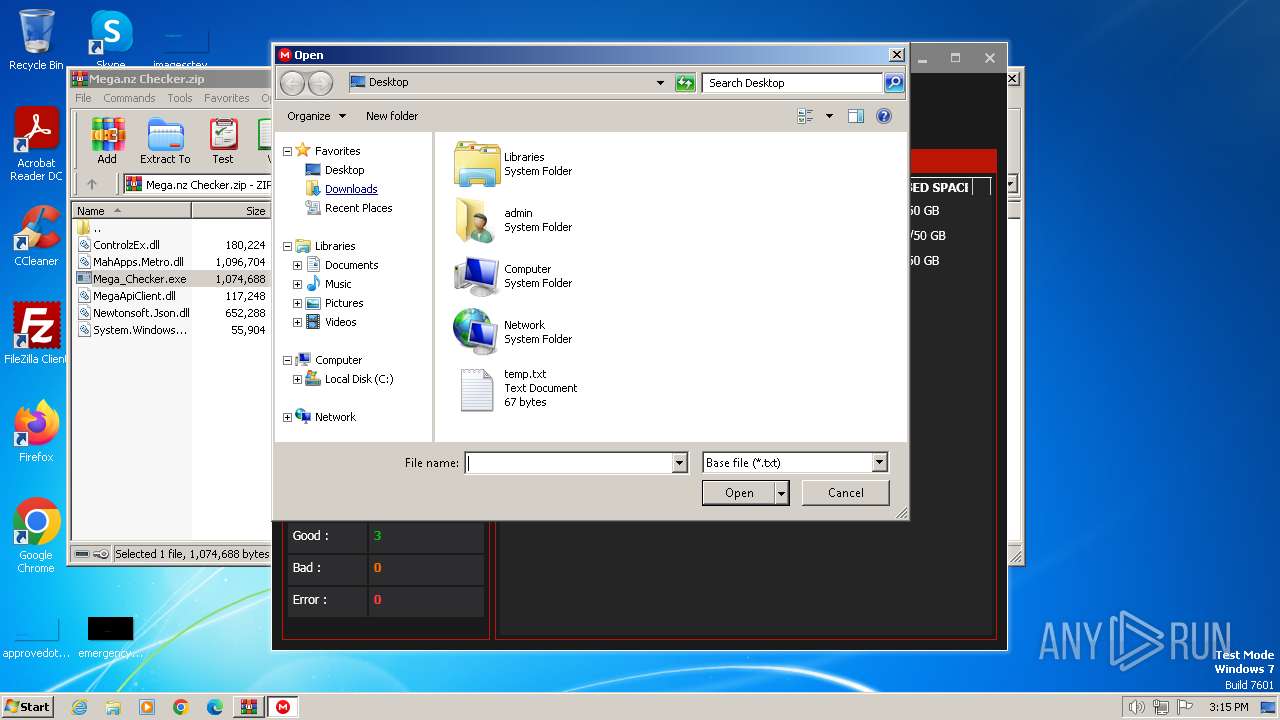Click the Cancel button
1280x720 pixels.
click(846, 493)
